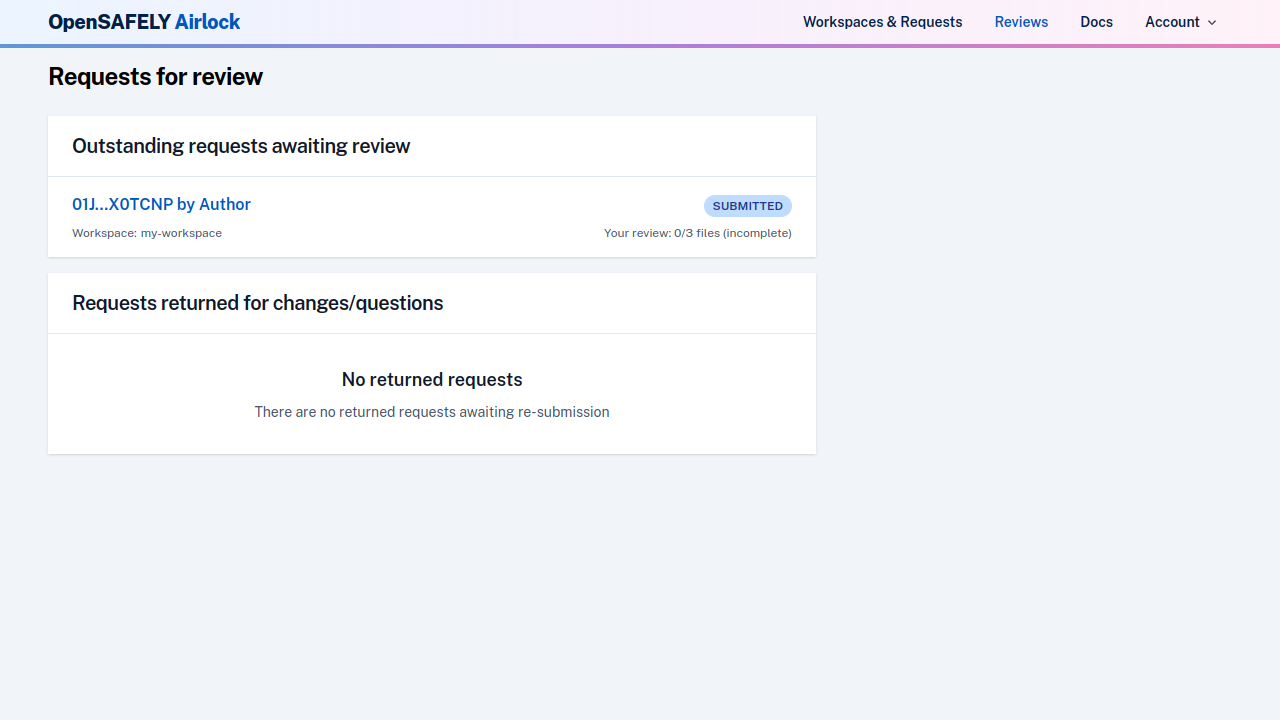Open the request 01J...X0TCNP by Author
Image resolution: width=1280 pixels, height=720 pixels.
[161, 204]
